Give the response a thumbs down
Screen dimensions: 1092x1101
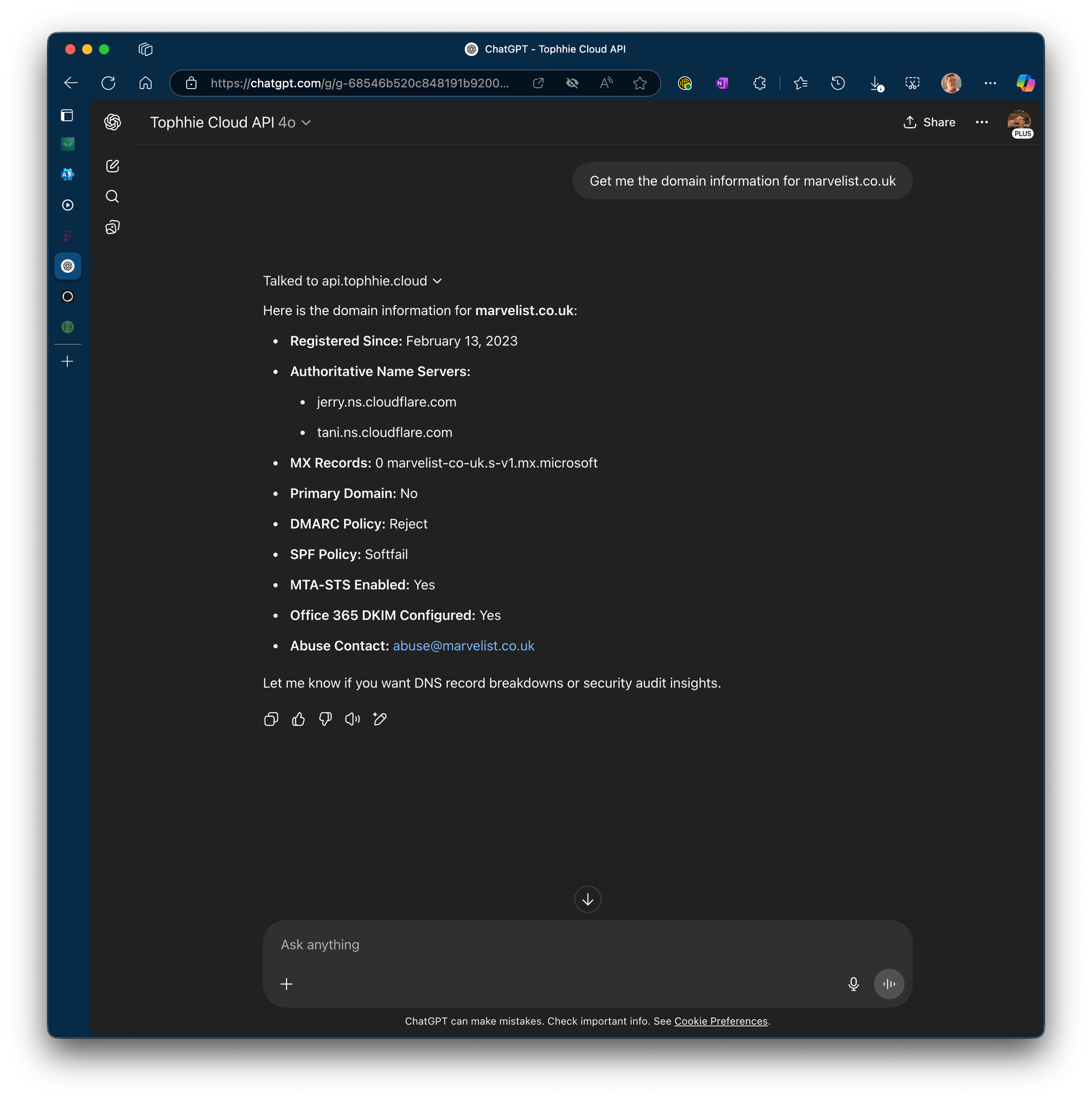325,719
